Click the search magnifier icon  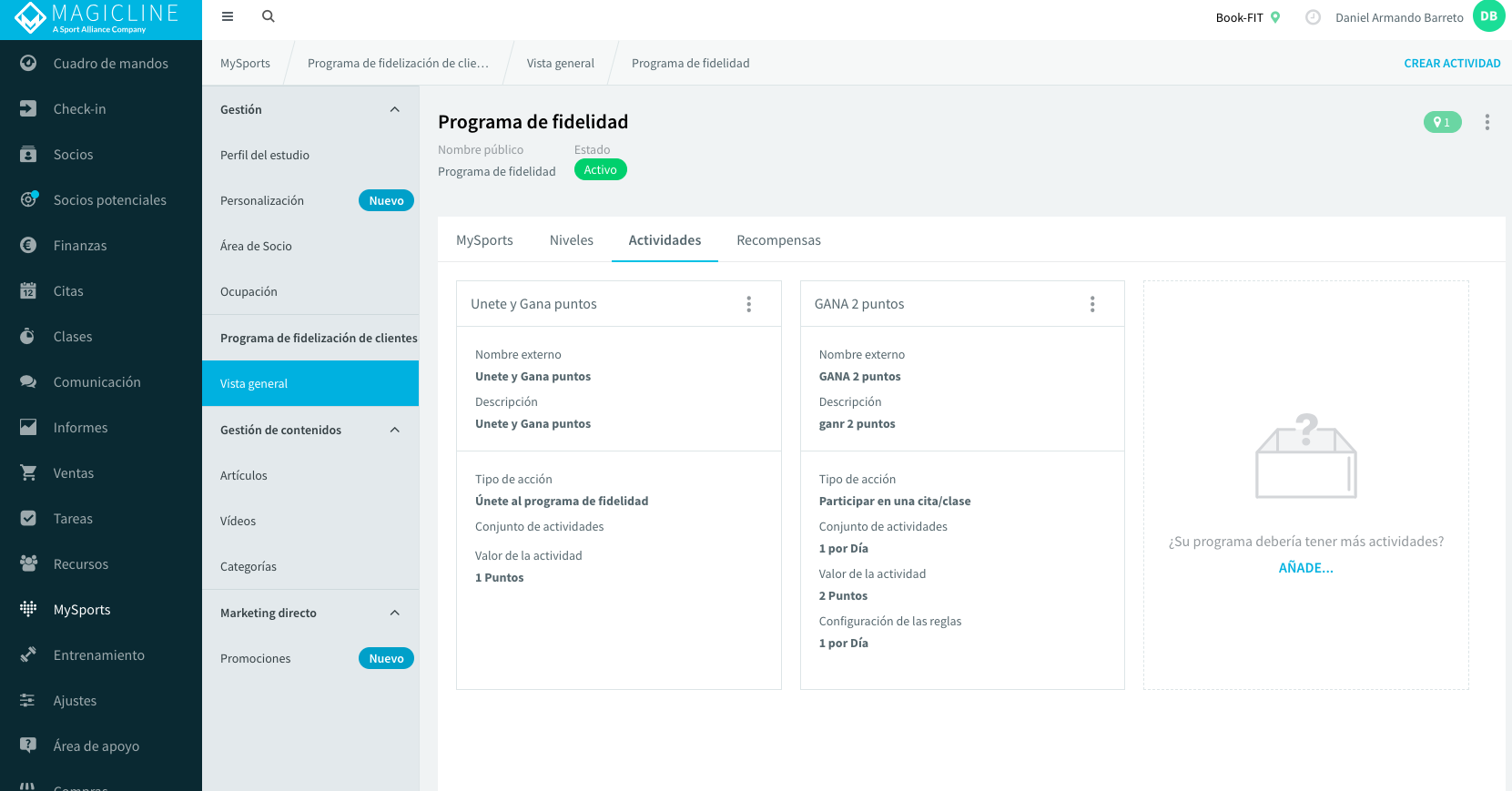tap(269, 16)
